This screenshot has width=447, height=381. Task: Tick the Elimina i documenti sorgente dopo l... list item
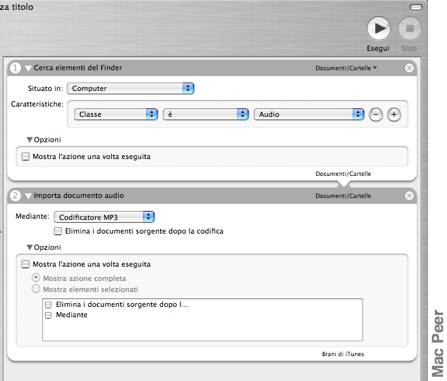coord(49,305)
